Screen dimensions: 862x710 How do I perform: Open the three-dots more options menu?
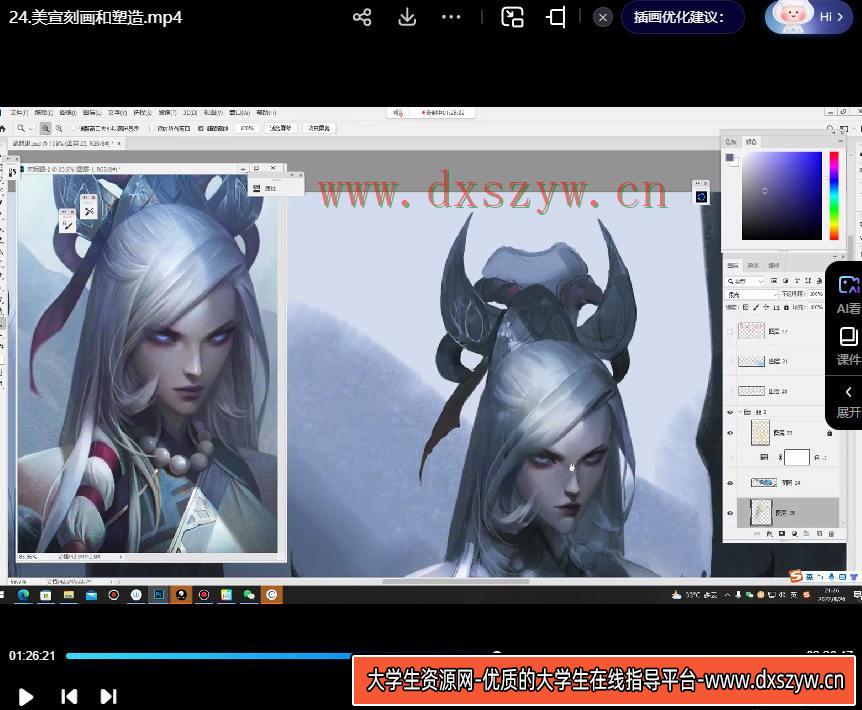coord(451,17)
